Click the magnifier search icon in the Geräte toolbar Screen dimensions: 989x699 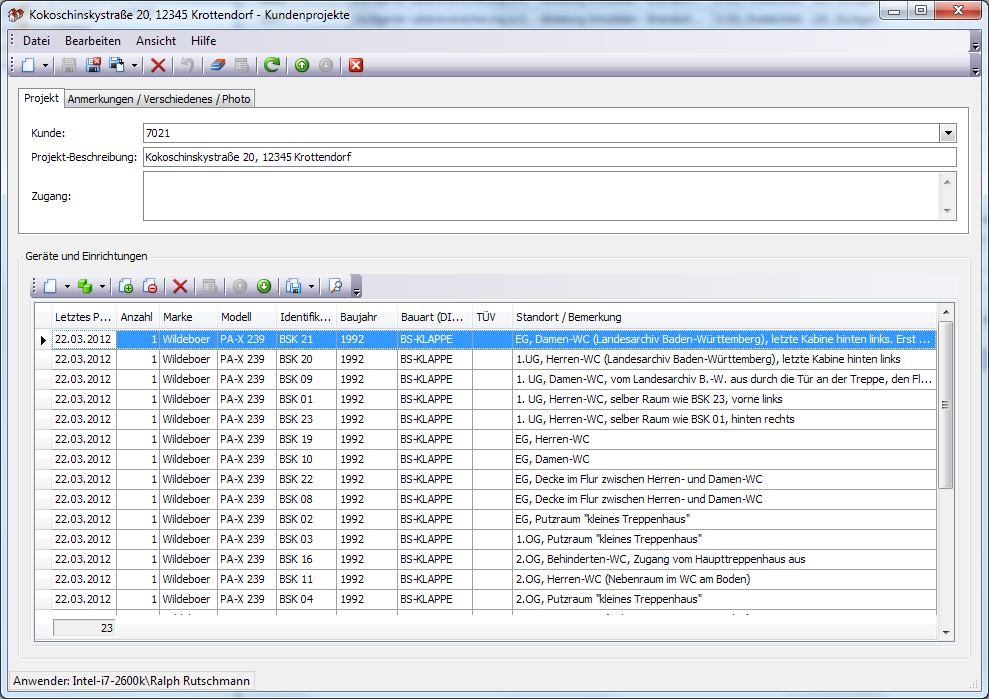click(336, 286)
